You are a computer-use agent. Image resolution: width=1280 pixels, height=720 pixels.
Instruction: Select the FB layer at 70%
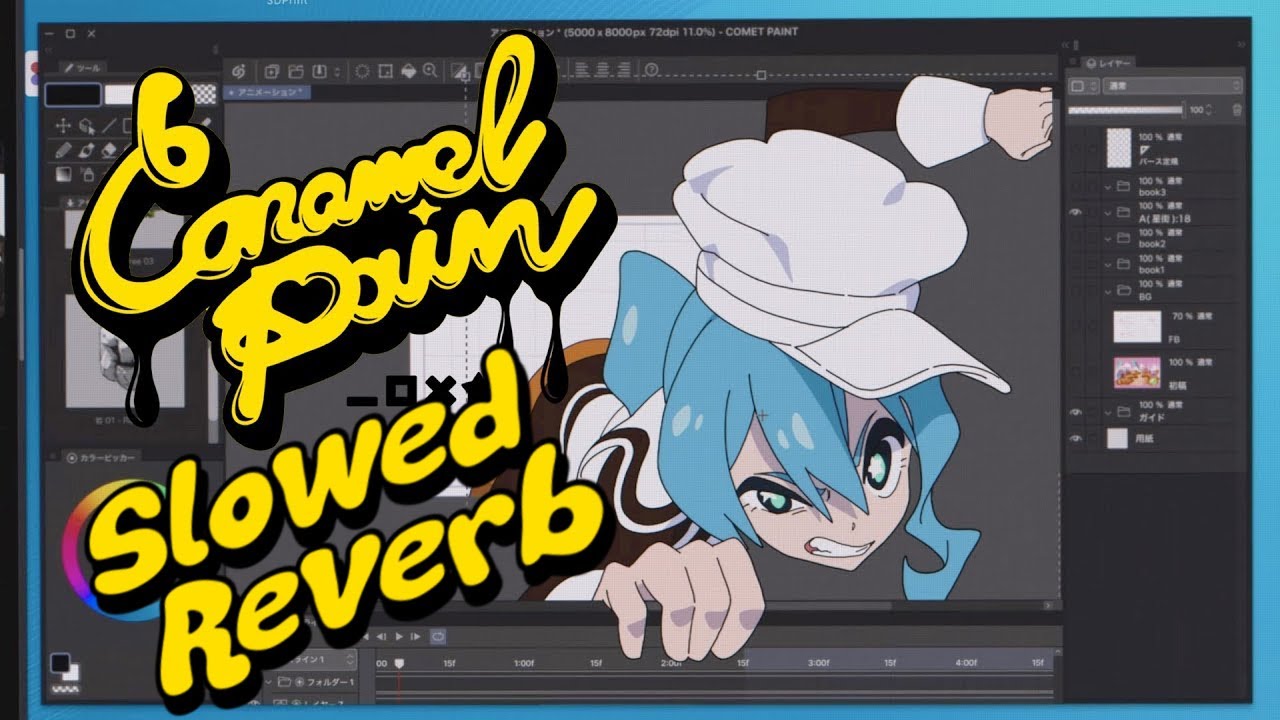point(1158,326)
